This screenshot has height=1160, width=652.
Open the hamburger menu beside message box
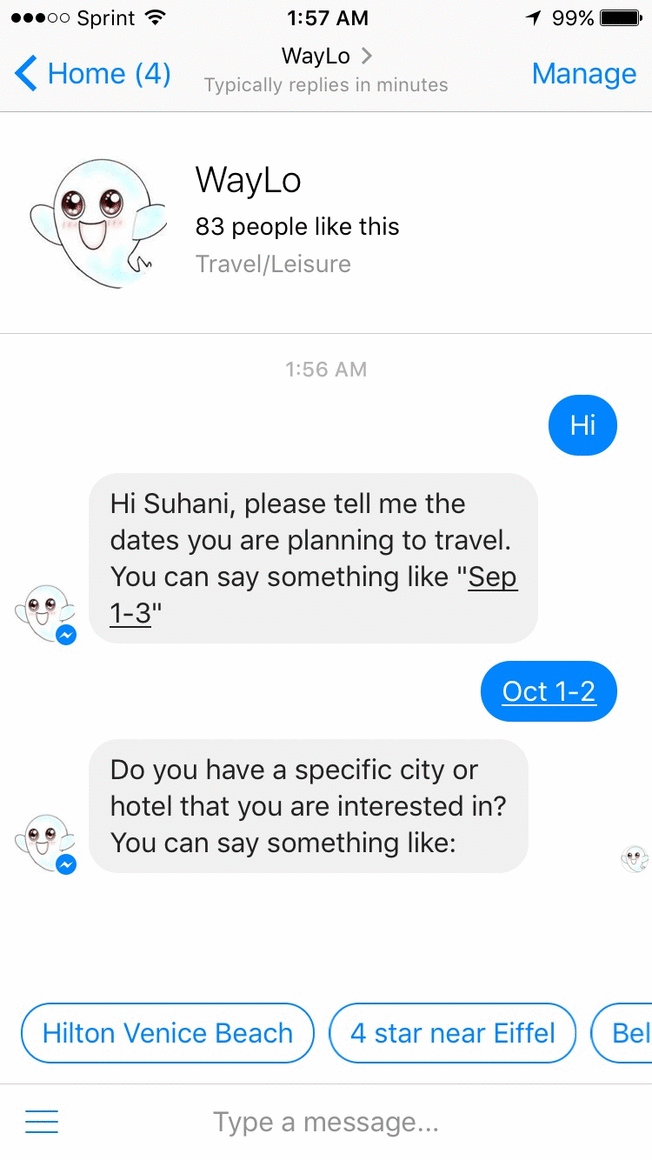pyautogui.click(x=41, y=1122)
